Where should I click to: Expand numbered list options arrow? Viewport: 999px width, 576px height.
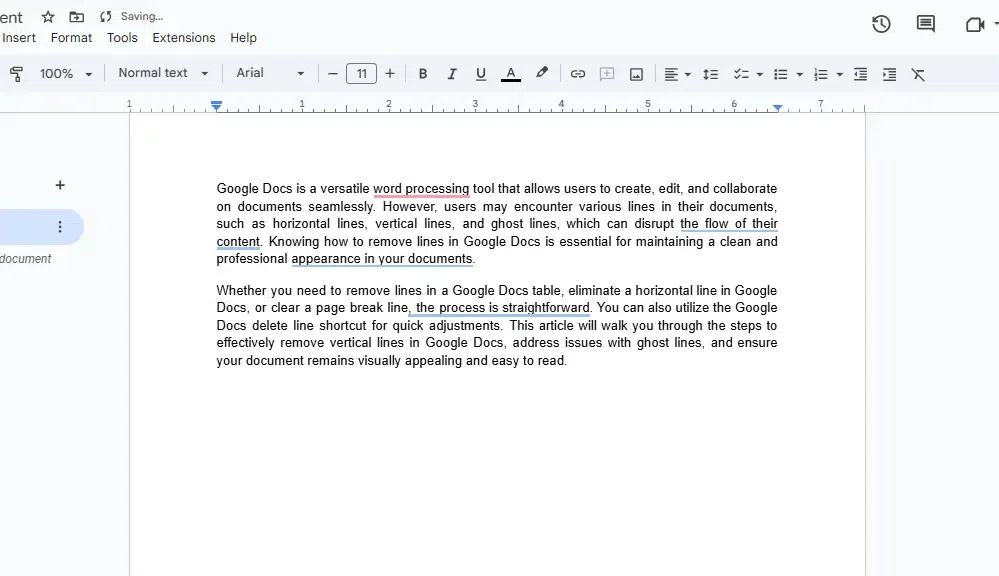point(840,75)
